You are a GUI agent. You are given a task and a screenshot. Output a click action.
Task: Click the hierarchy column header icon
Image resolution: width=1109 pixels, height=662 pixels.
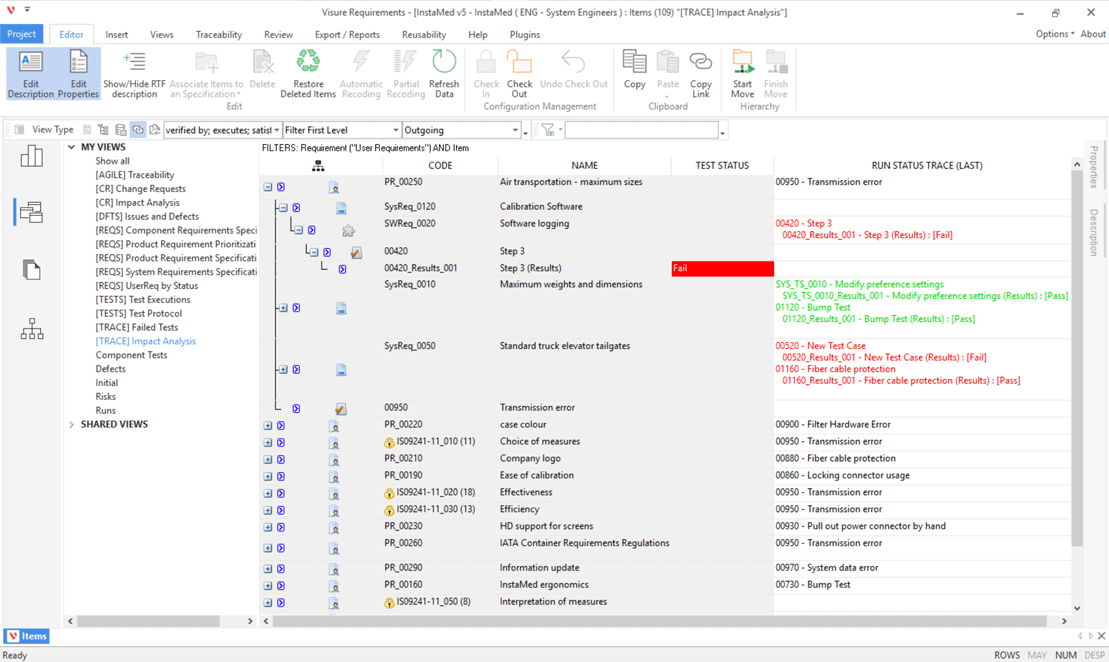318,166
